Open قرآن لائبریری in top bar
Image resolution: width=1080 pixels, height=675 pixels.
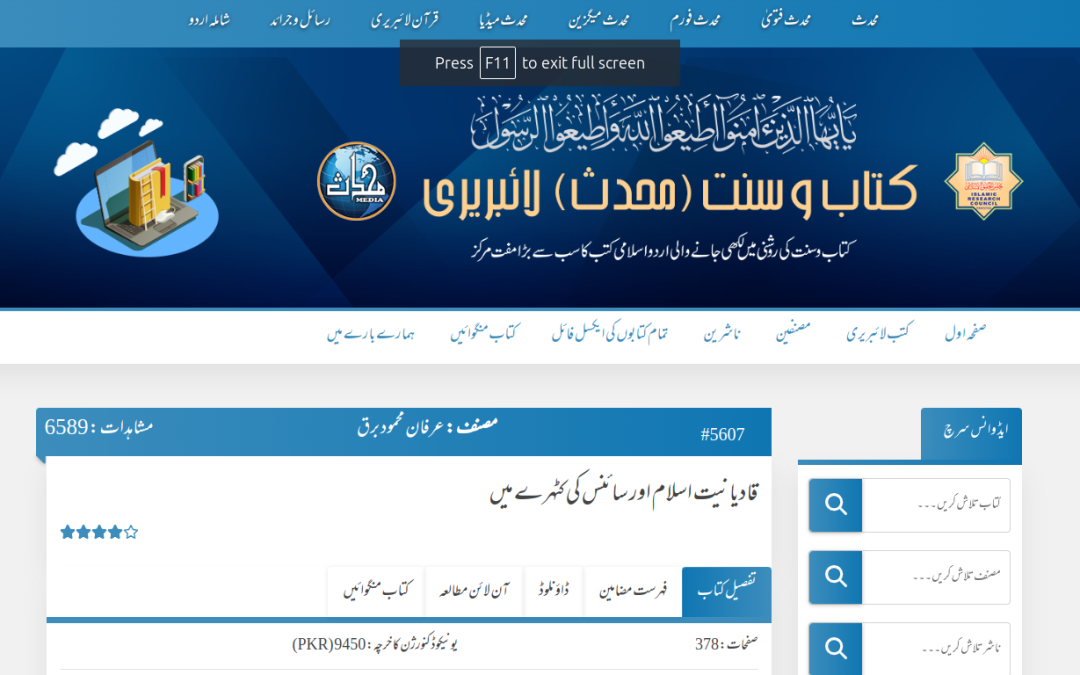click(x=405, y=20)
